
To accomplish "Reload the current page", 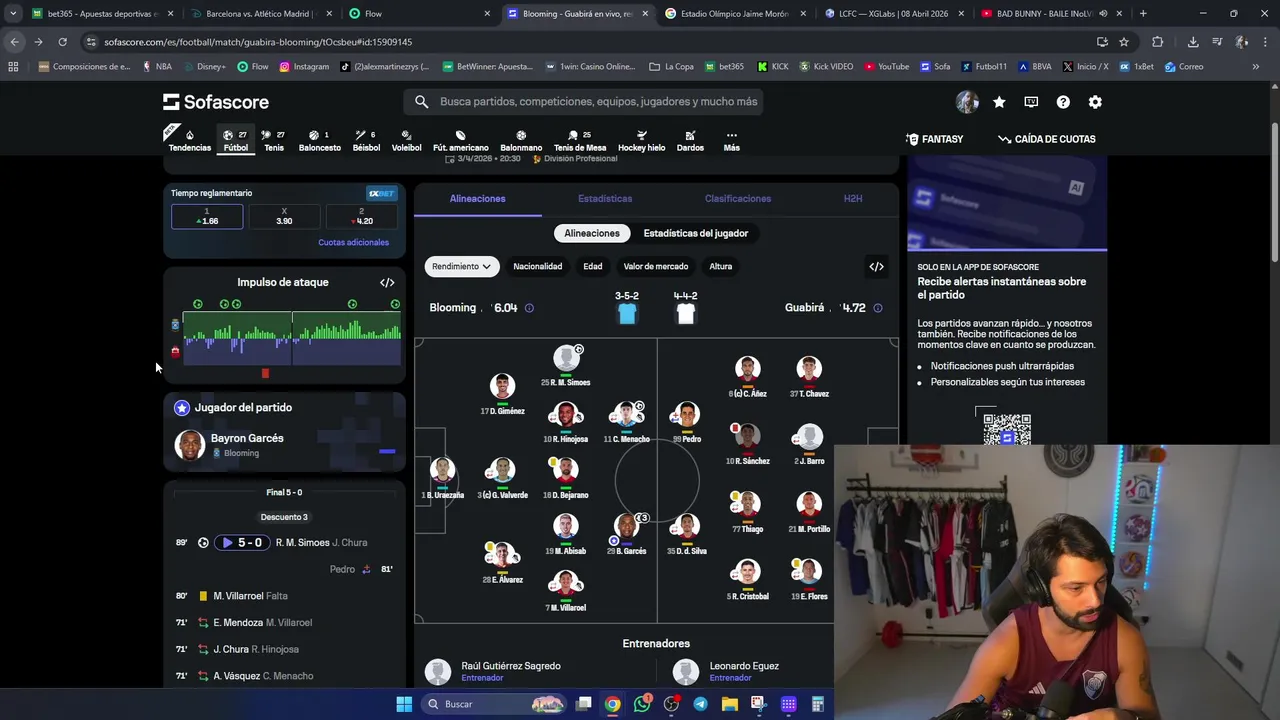I will pyautogui.click(x=62, y=42).
